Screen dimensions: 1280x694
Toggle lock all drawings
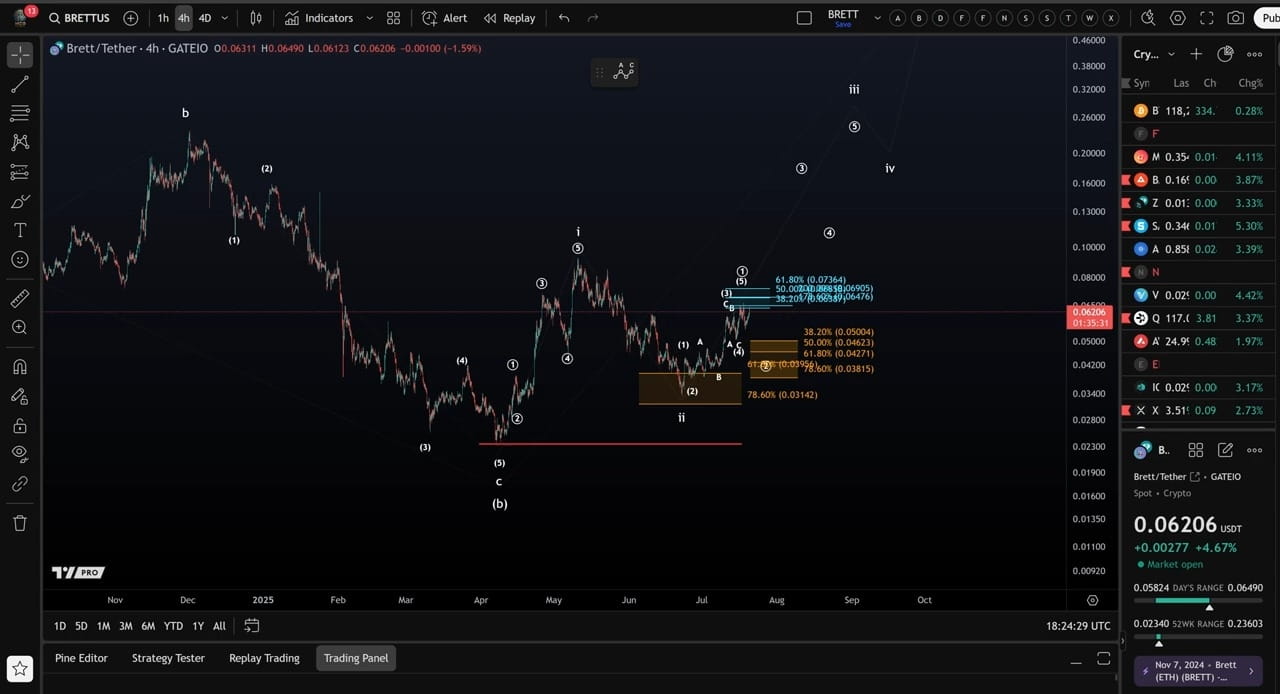pos(20,425)
